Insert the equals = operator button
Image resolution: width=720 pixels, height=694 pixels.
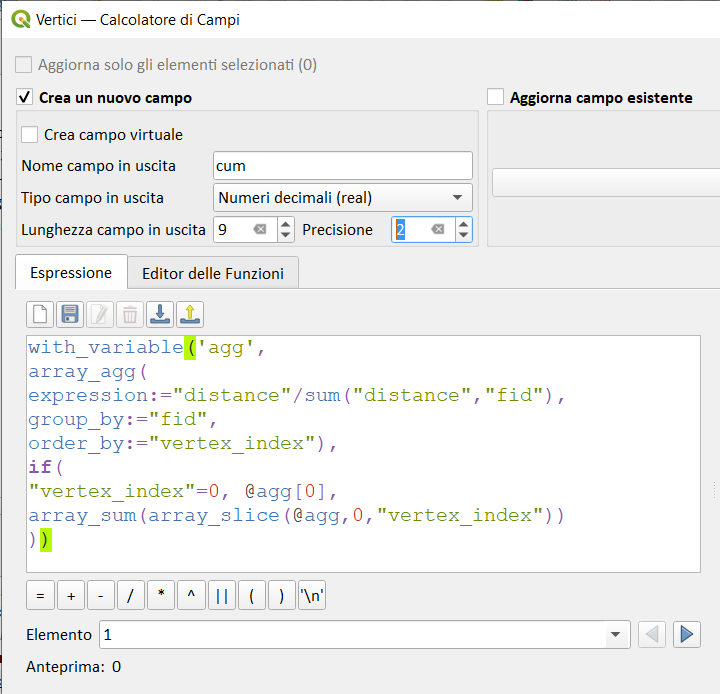[40, 596]
